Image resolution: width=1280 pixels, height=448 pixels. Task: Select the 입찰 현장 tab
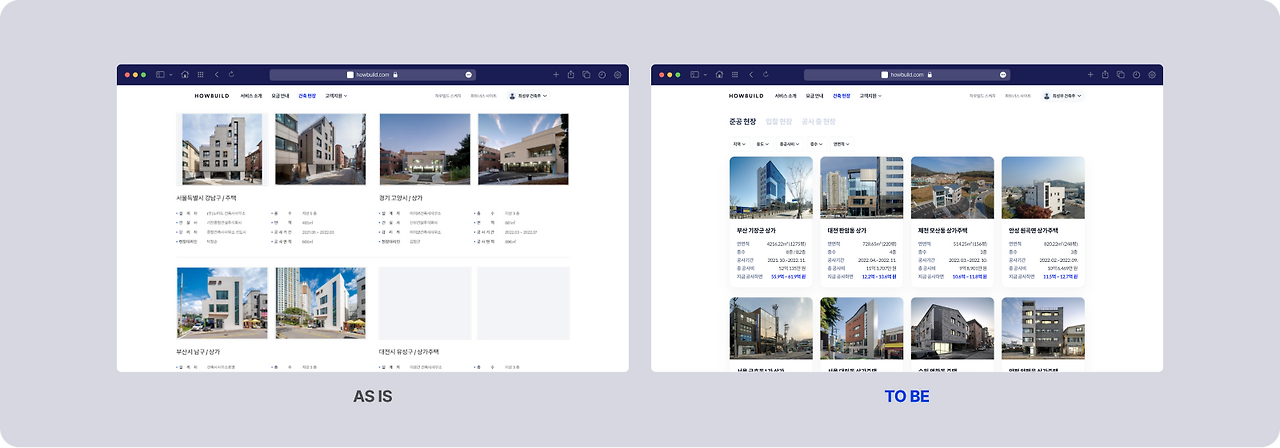tap(778, 122)
